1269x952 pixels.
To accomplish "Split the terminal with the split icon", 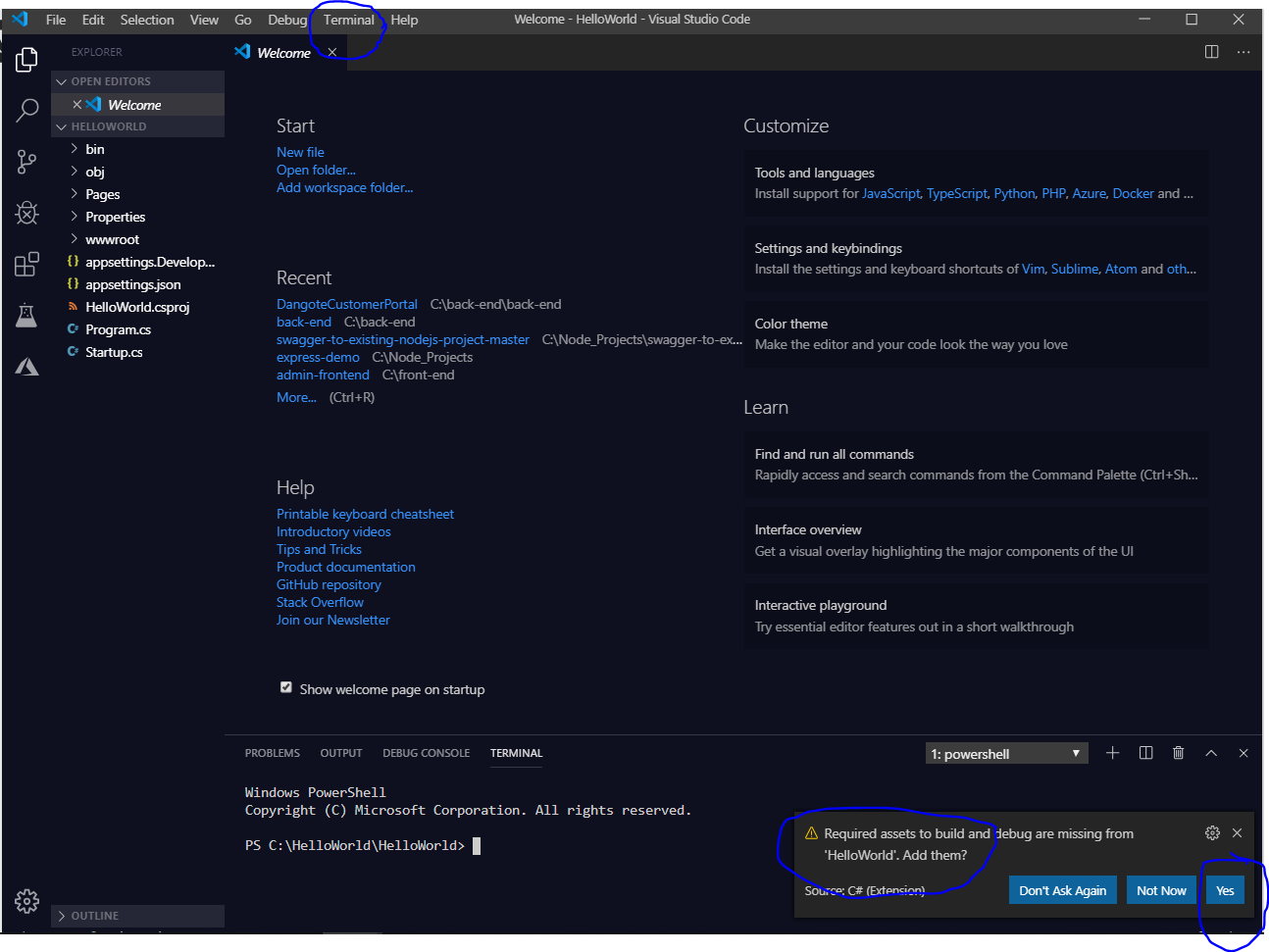I will click(x=1145, y=752).
